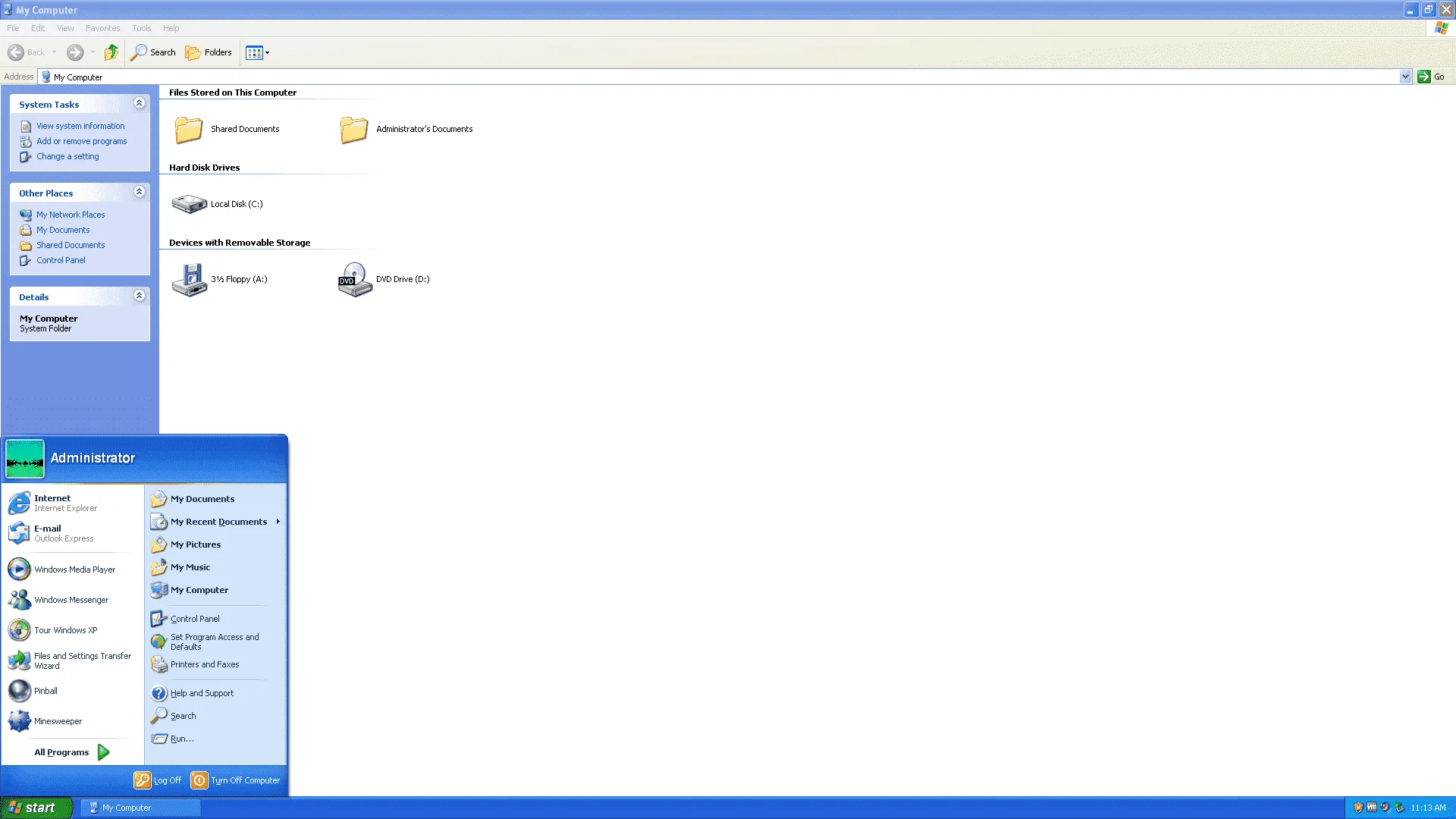Open Shared Documents in Other Places

(x=71, y=245)
